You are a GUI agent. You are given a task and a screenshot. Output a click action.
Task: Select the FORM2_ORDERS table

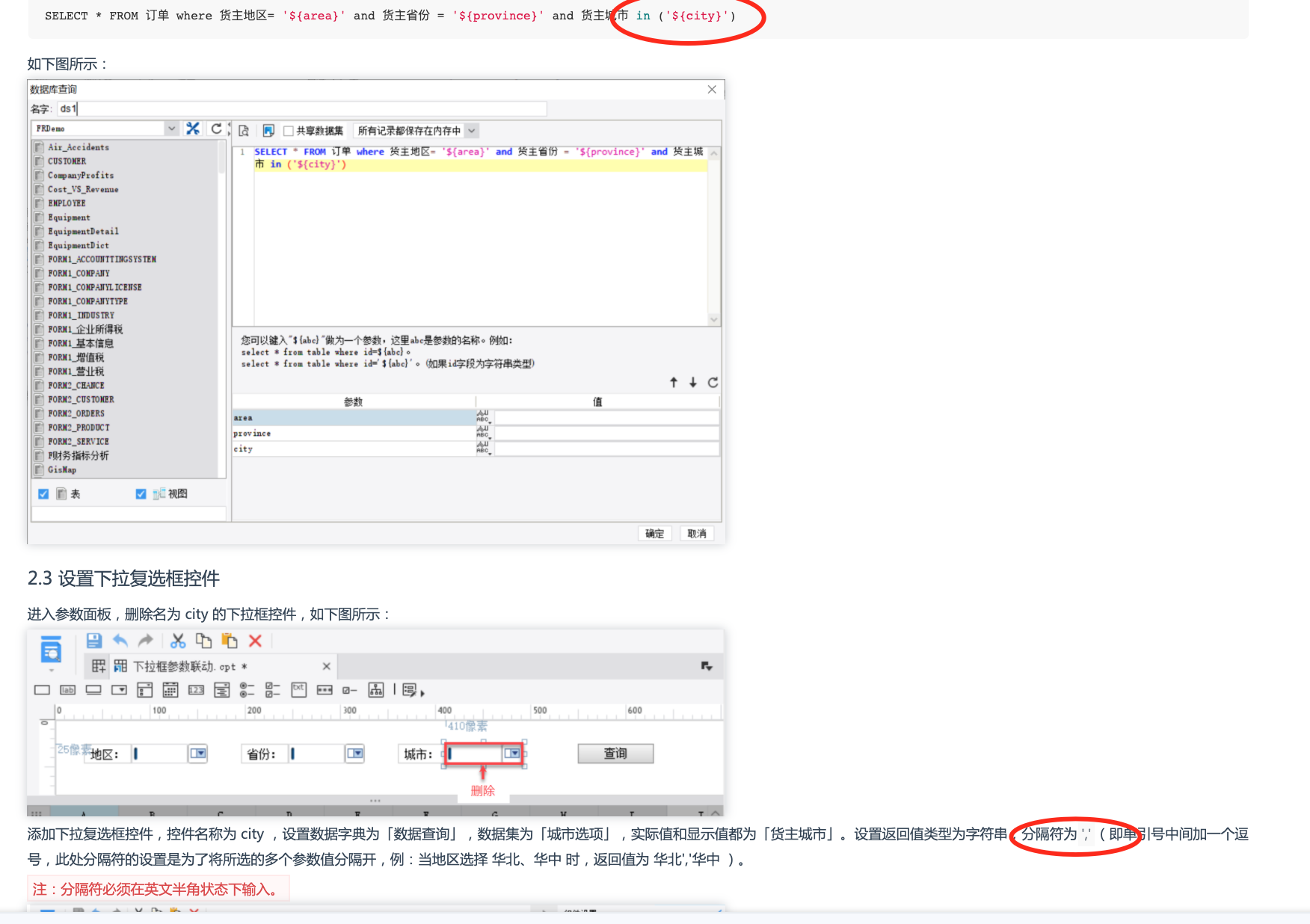click(x=76, y=413)
